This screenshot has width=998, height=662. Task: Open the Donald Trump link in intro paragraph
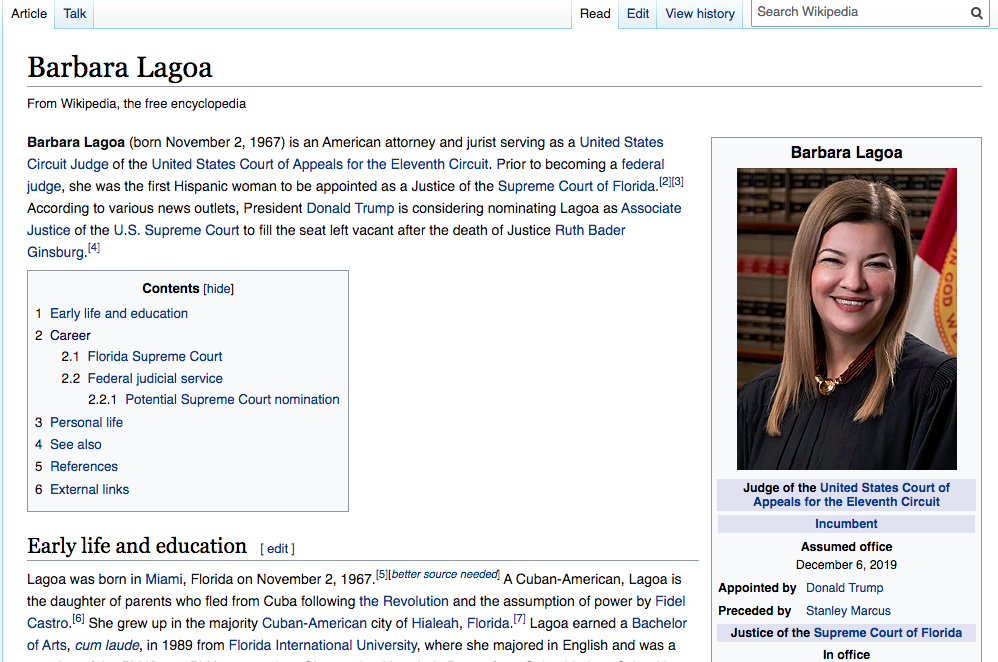tap(350, 208)
